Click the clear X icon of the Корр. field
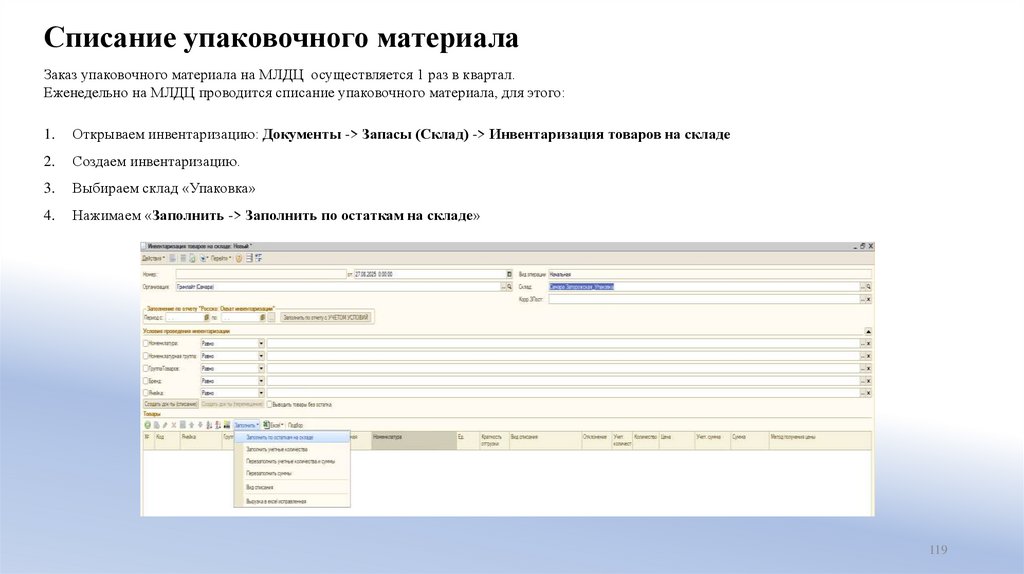The width and height of the screenshot is (1024, 574). point(869,299)
